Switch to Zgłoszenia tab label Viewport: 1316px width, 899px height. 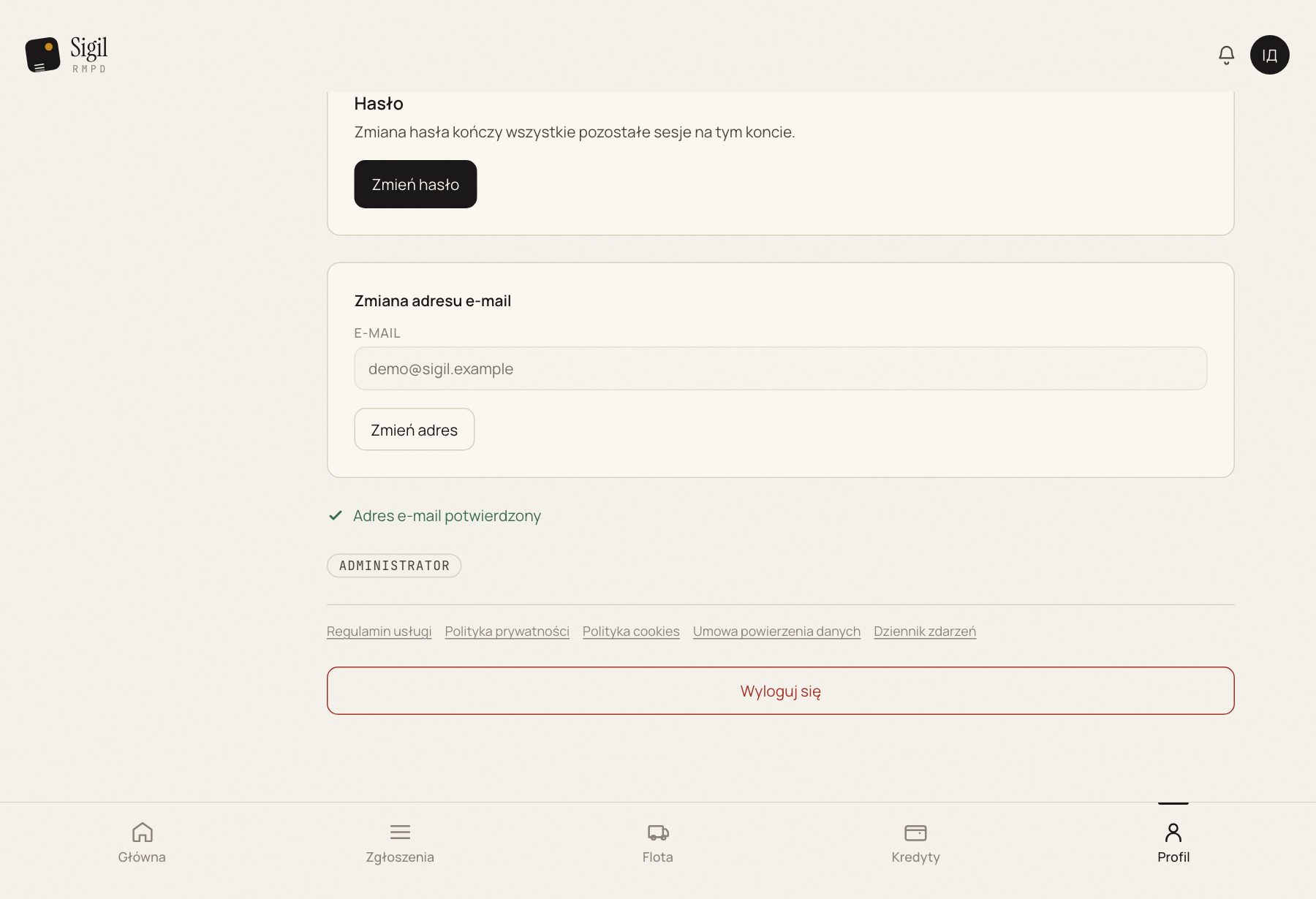coord(400,857)
